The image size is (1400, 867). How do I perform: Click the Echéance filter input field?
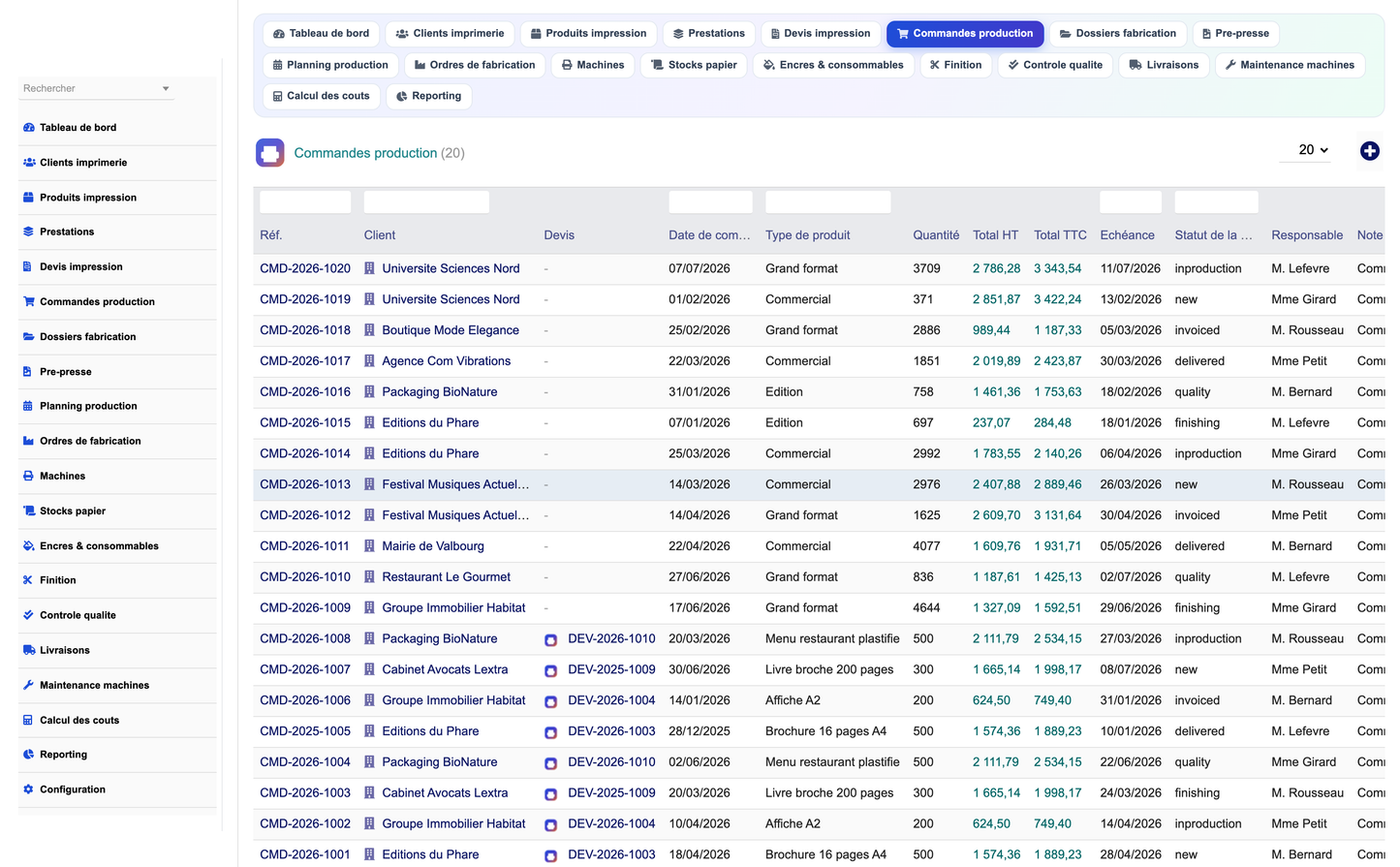pyautogui.click(x=1131, y=201)
